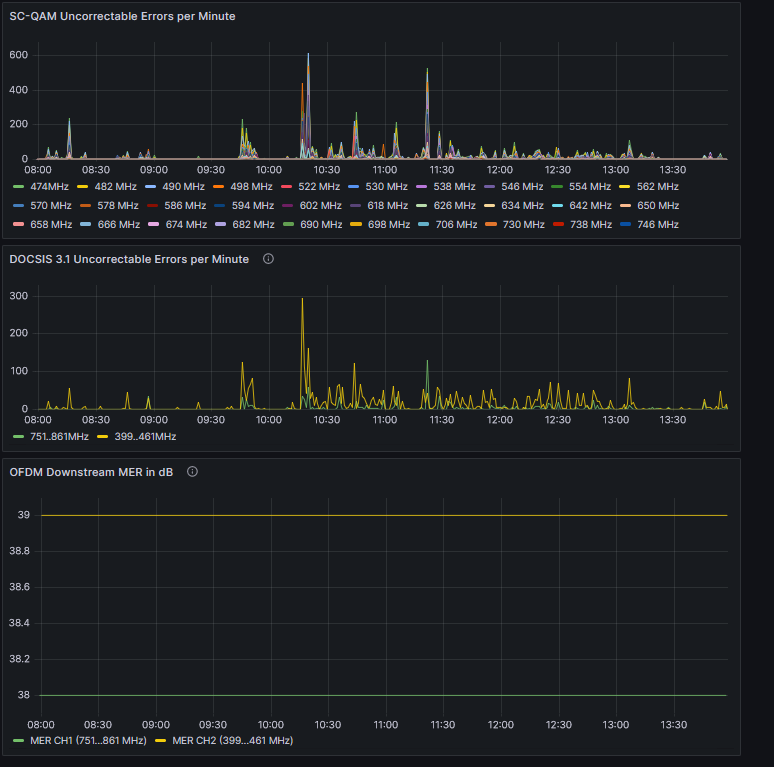Select 642 MHz legend label

[590, 205]
